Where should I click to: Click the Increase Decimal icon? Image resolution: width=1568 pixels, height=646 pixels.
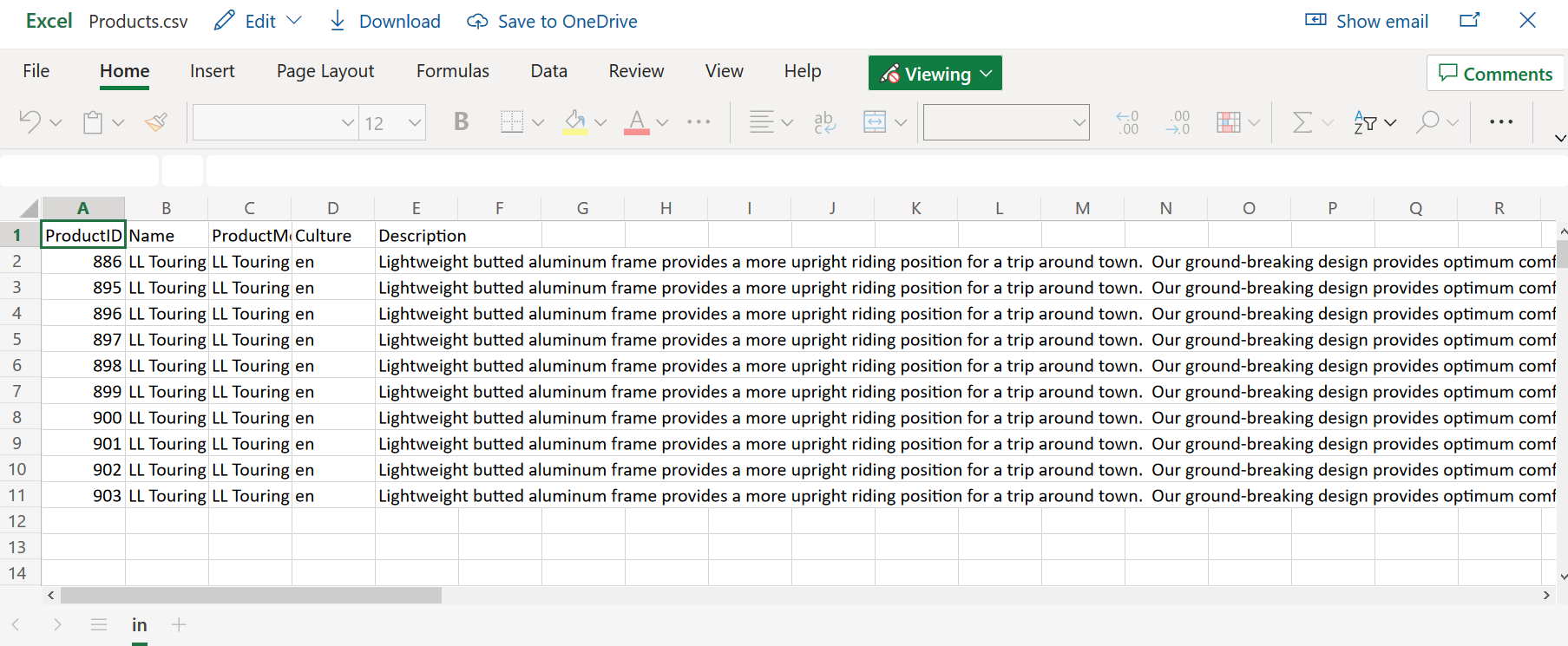1127,122
